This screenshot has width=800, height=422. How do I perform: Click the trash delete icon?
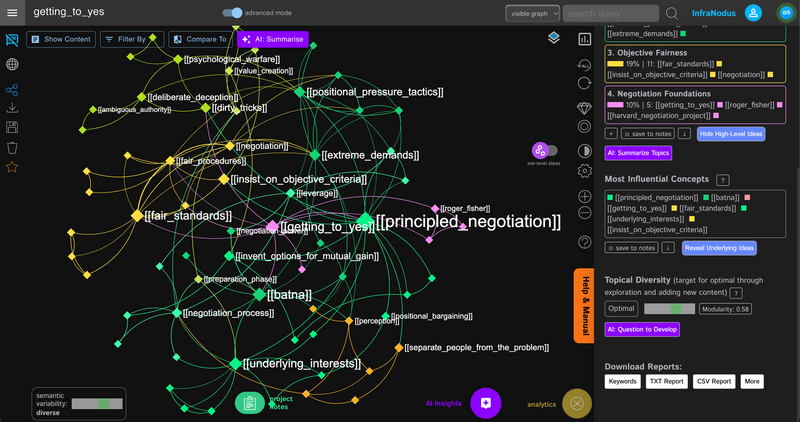point(12,148)
